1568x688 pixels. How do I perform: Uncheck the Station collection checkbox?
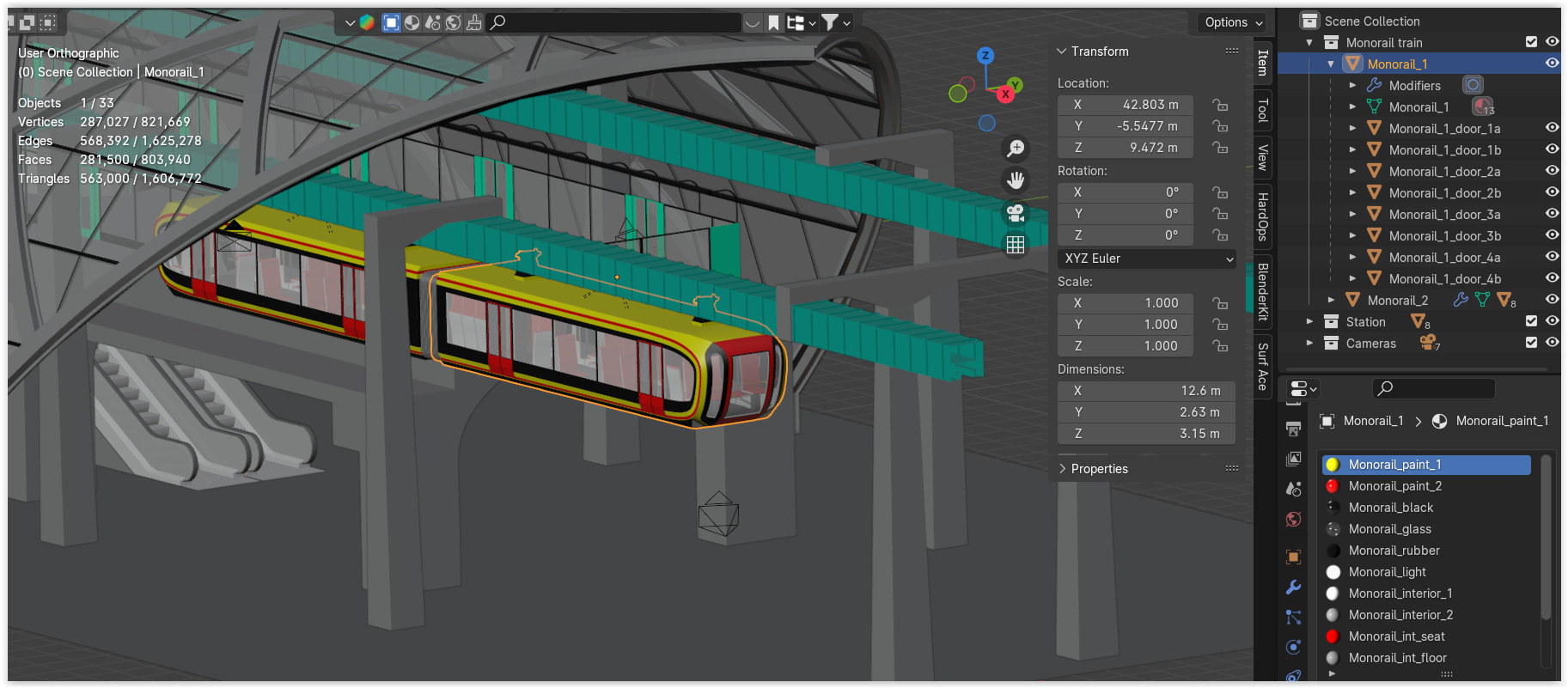click(x=1531, y=321)
